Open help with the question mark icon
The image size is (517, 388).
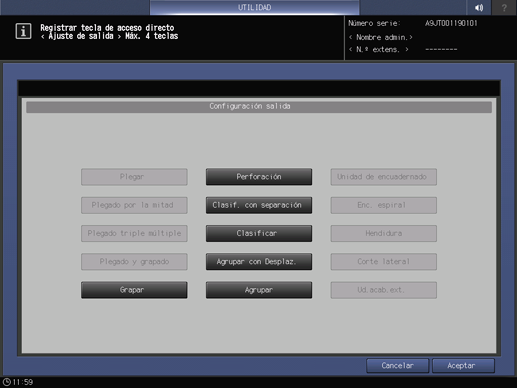pos(504,7)
